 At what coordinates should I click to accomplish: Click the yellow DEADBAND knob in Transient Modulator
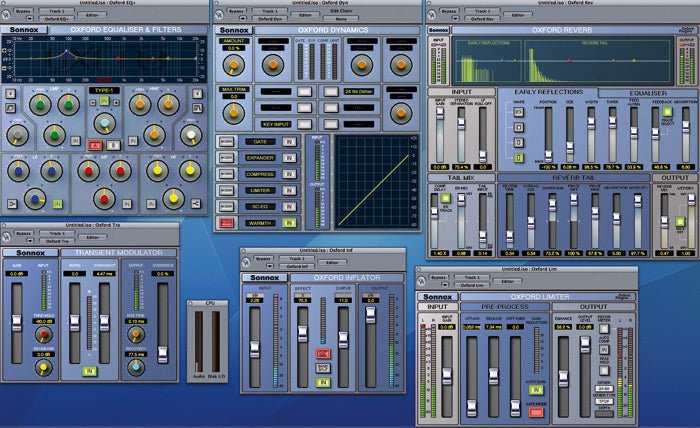pos(44,367)
